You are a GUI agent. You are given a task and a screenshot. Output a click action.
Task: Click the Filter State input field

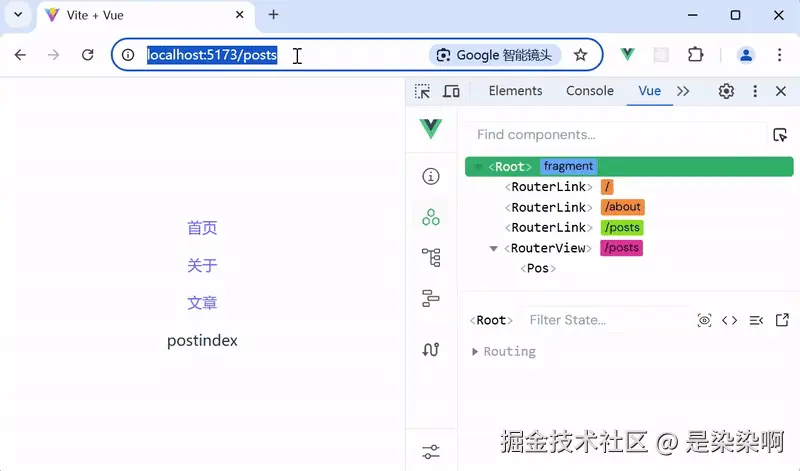605,320
